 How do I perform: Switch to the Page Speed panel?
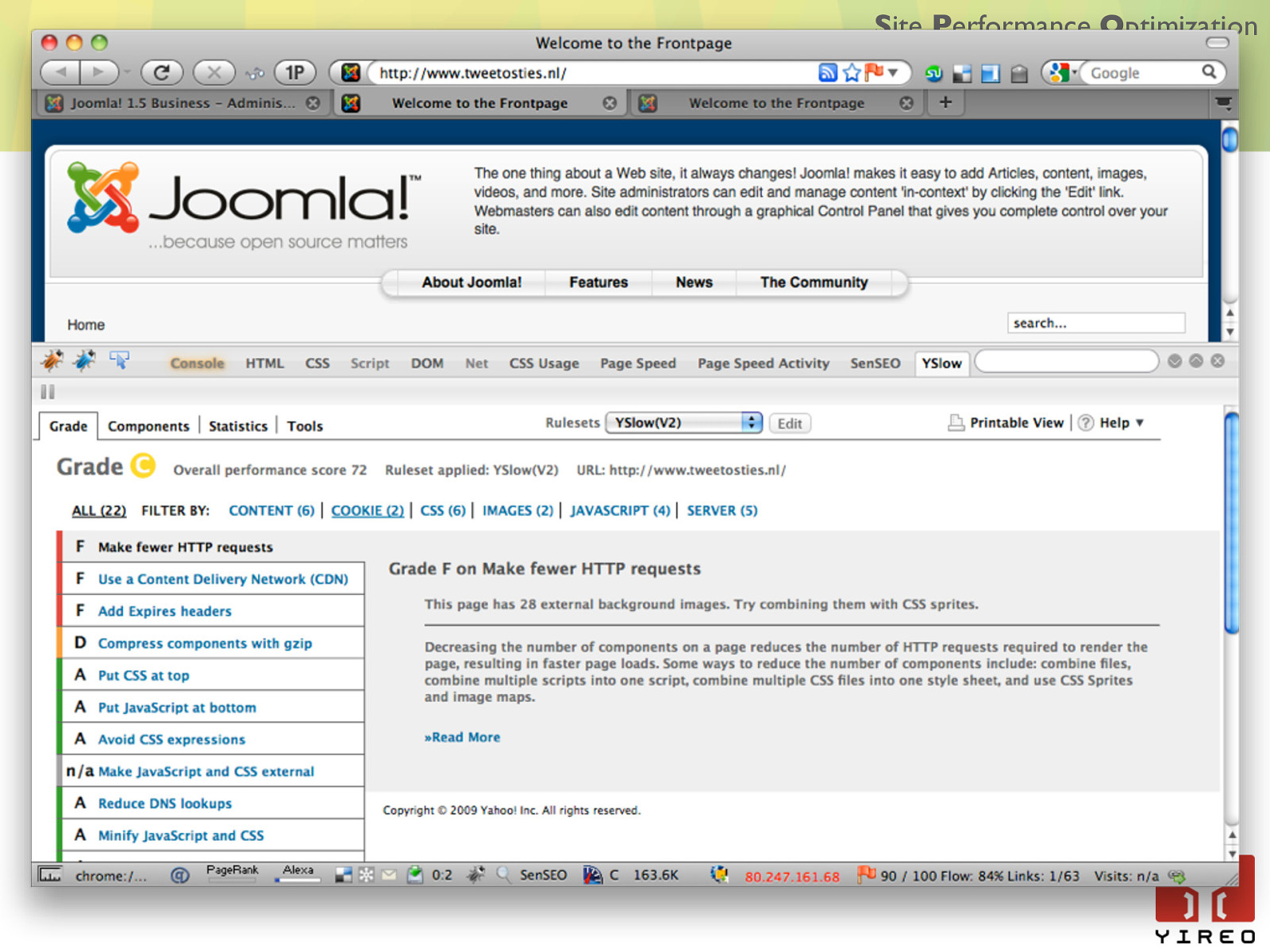pyautogui.click(x=638, y=363)
